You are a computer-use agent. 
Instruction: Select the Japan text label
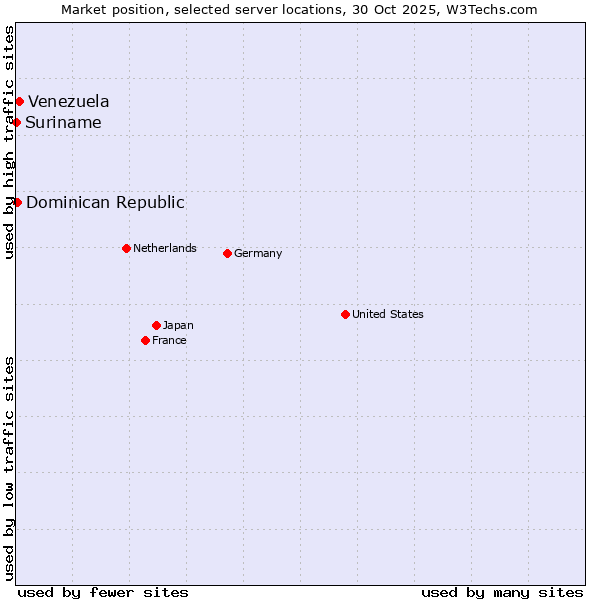178,325
